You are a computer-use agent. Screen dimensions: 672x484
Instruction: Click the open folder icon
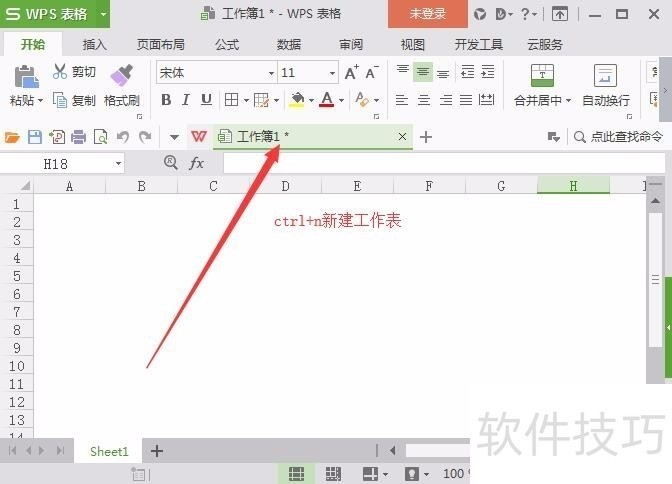pyautogui.click(x=12, y=137)
